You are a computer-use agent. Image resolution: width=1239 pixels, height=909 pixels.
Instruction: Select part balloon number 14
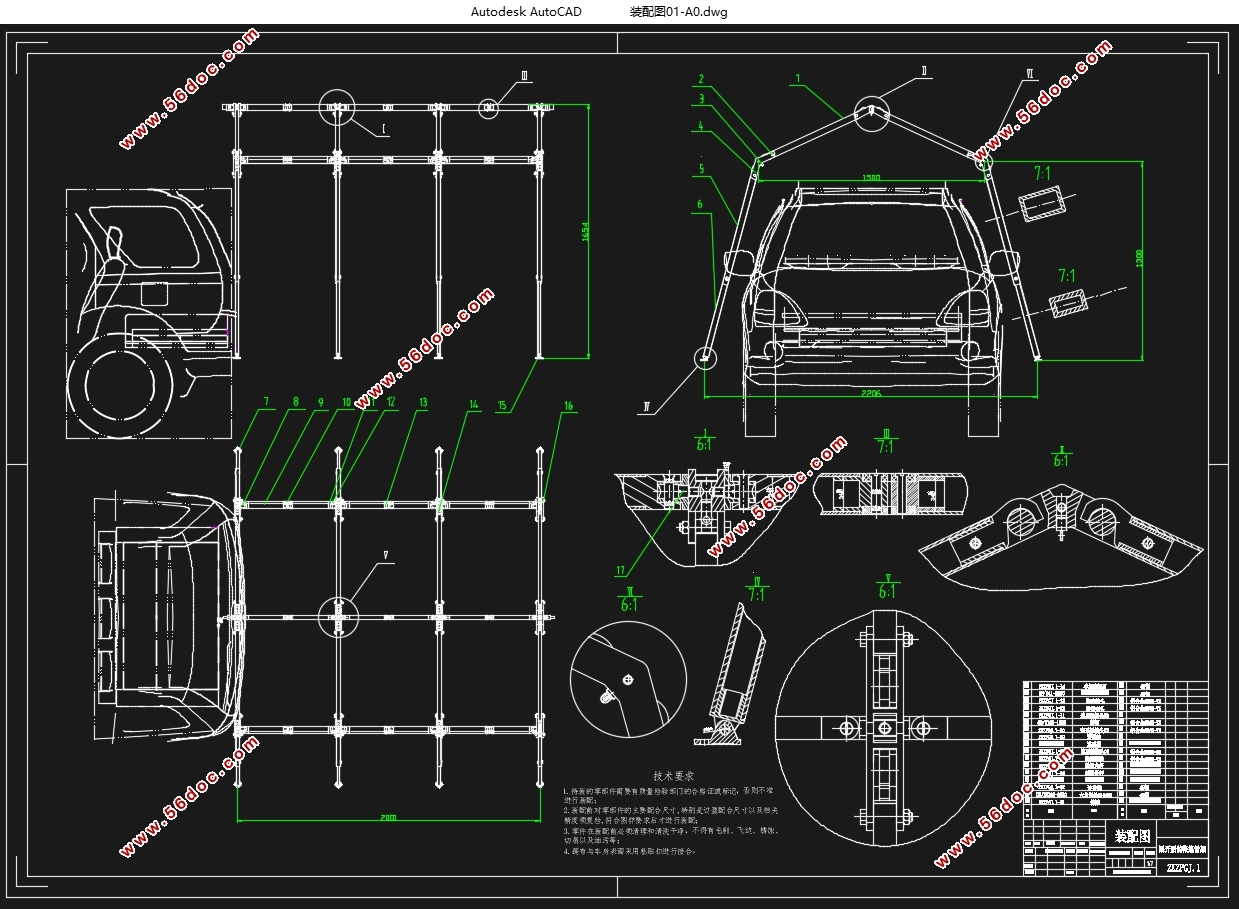474,405
